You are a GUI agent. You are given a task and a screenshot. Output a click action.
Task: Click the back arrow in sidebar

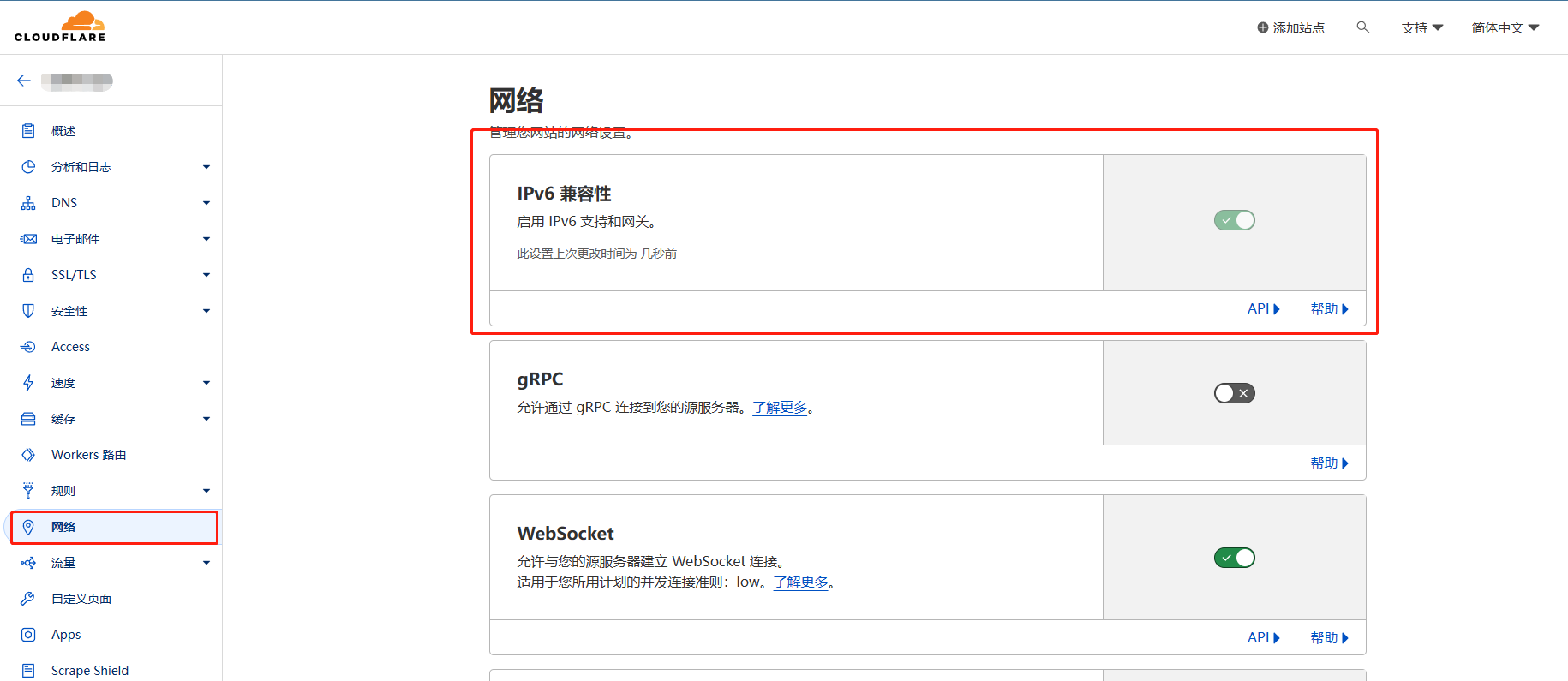[x=24, y=81]
